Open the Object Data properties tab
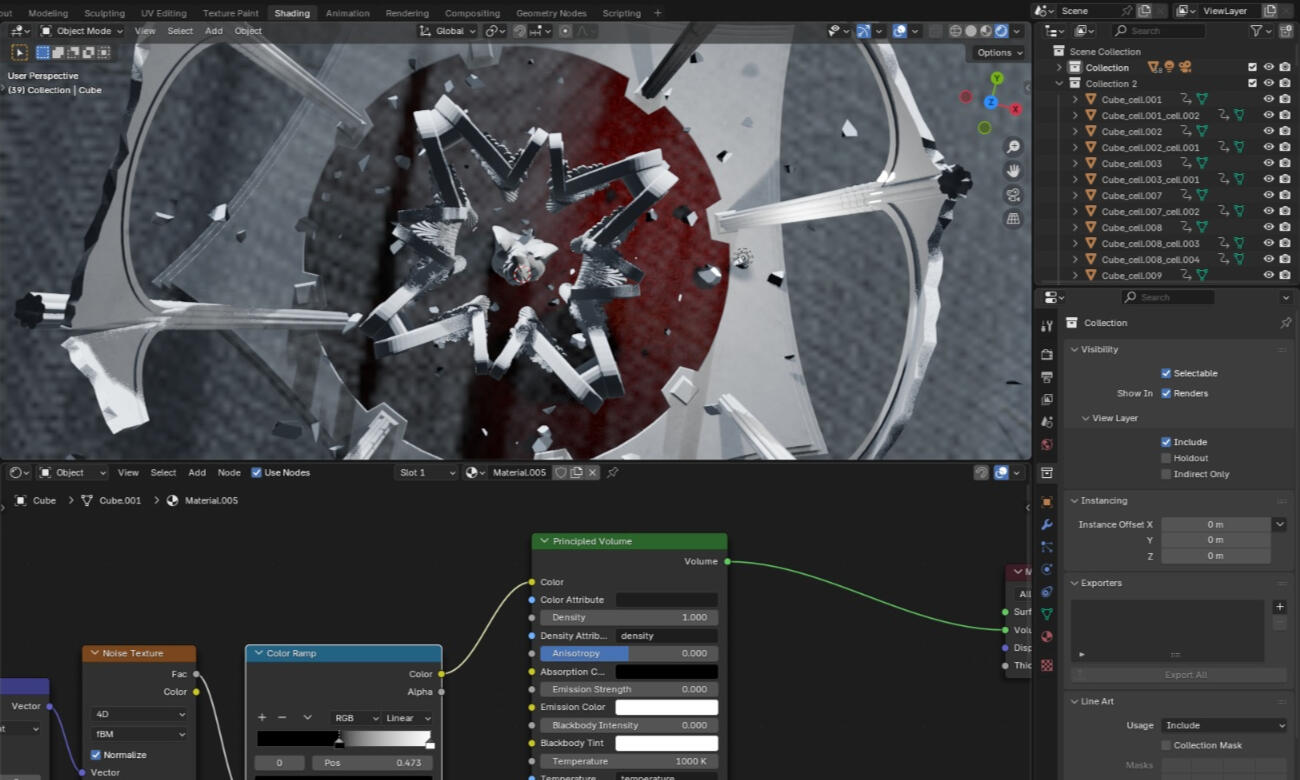Image resolution: width=1300 pixels, height=780 pixels. (1047, 614)
